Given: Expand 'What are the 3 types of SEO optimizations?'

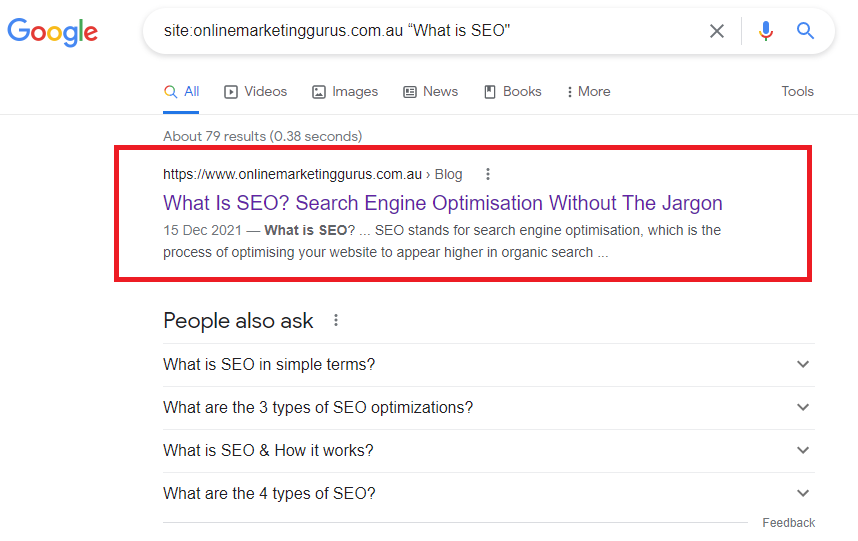Looking at the screenshot, I should (x=489, y=408).
